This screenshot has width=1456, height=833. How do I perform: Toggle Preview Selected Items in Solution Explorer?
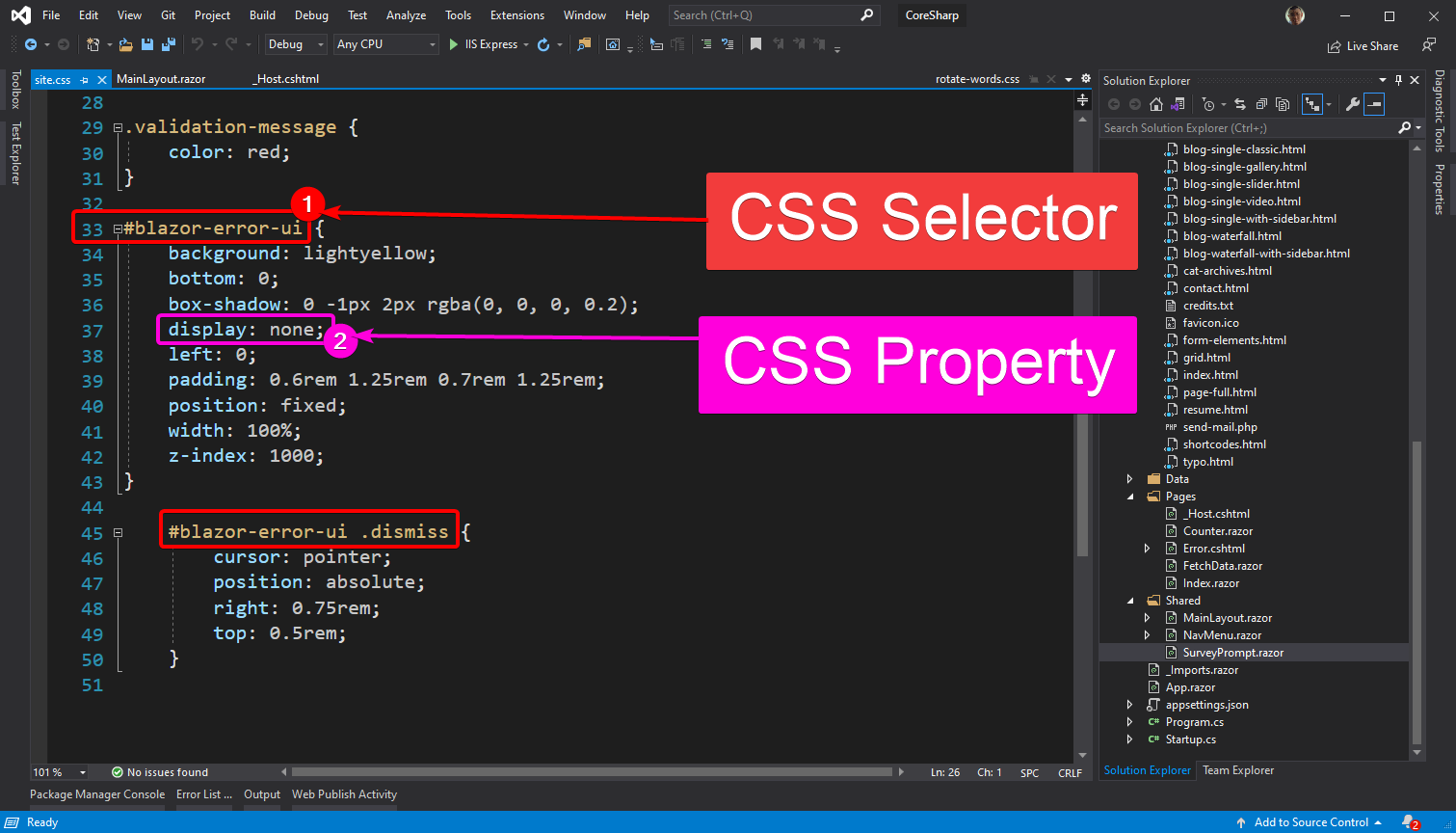coord(1375,104)
